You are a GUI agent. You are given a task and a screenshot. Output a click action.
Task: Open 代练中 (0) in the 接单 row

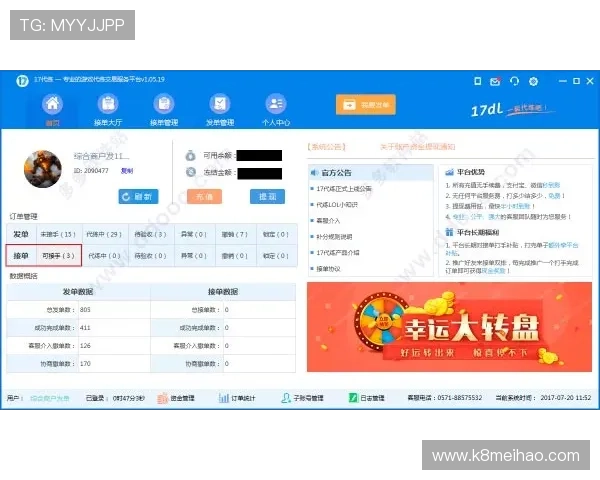point(104,256)
